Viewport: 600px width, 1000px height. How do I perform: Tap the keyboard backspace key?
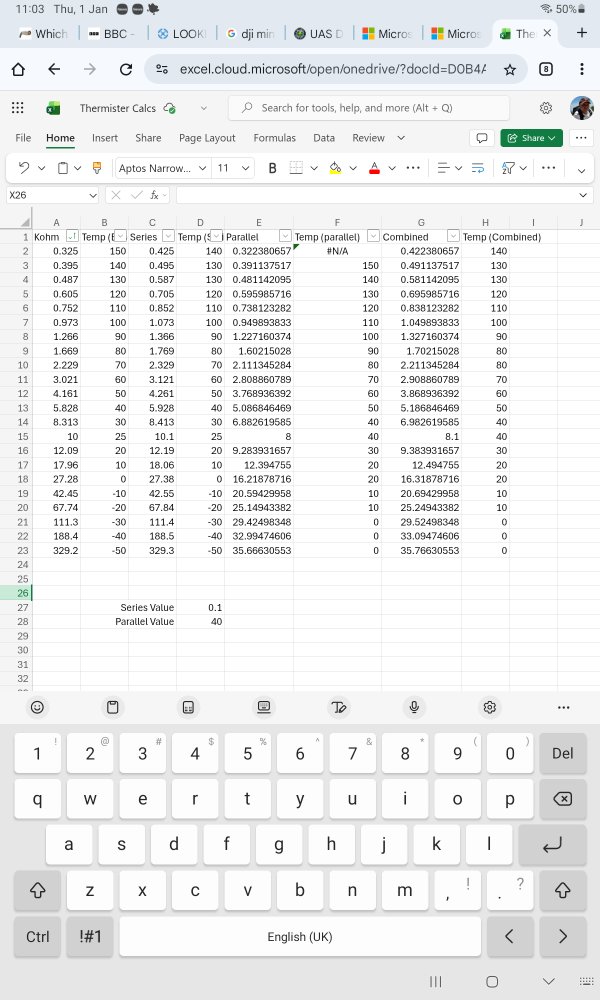[x=562, y=798]
